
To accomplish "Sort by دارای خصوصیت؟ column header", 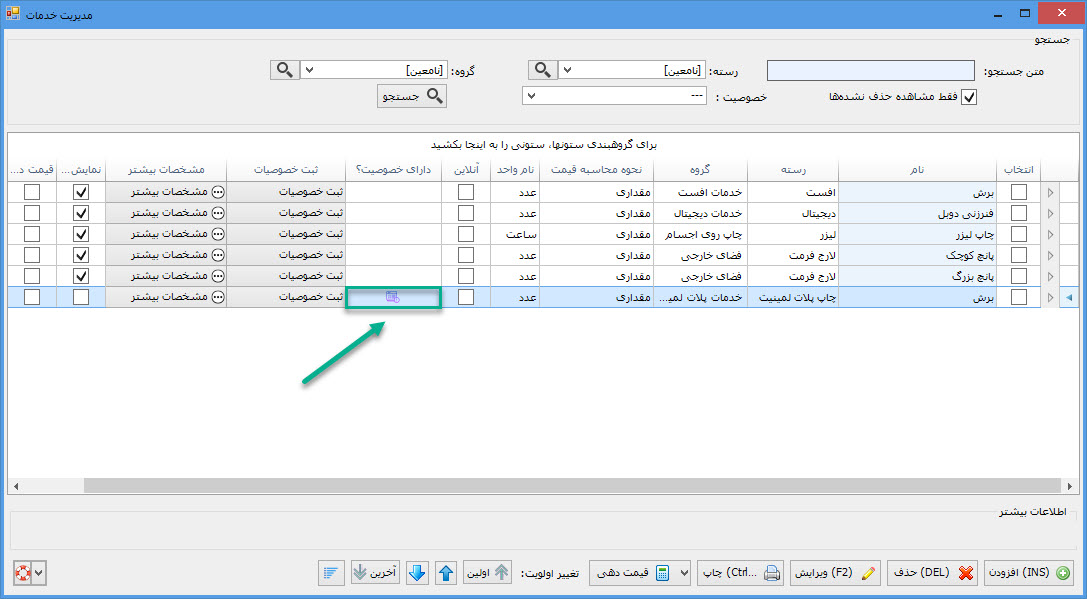I will pyautogui.click(x=393, y=170).
